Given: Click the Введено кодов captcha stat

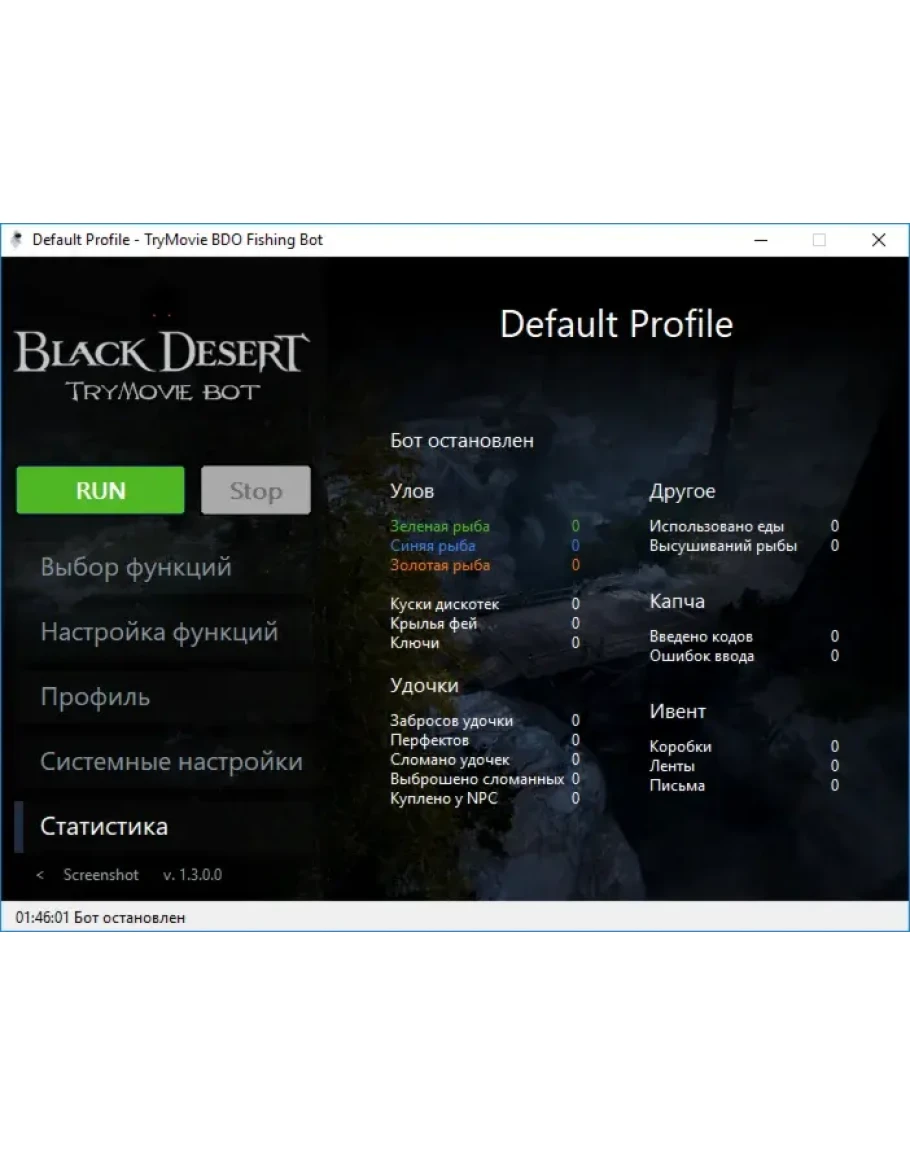Looking at the screenshot, I should [x=701, y=636].
